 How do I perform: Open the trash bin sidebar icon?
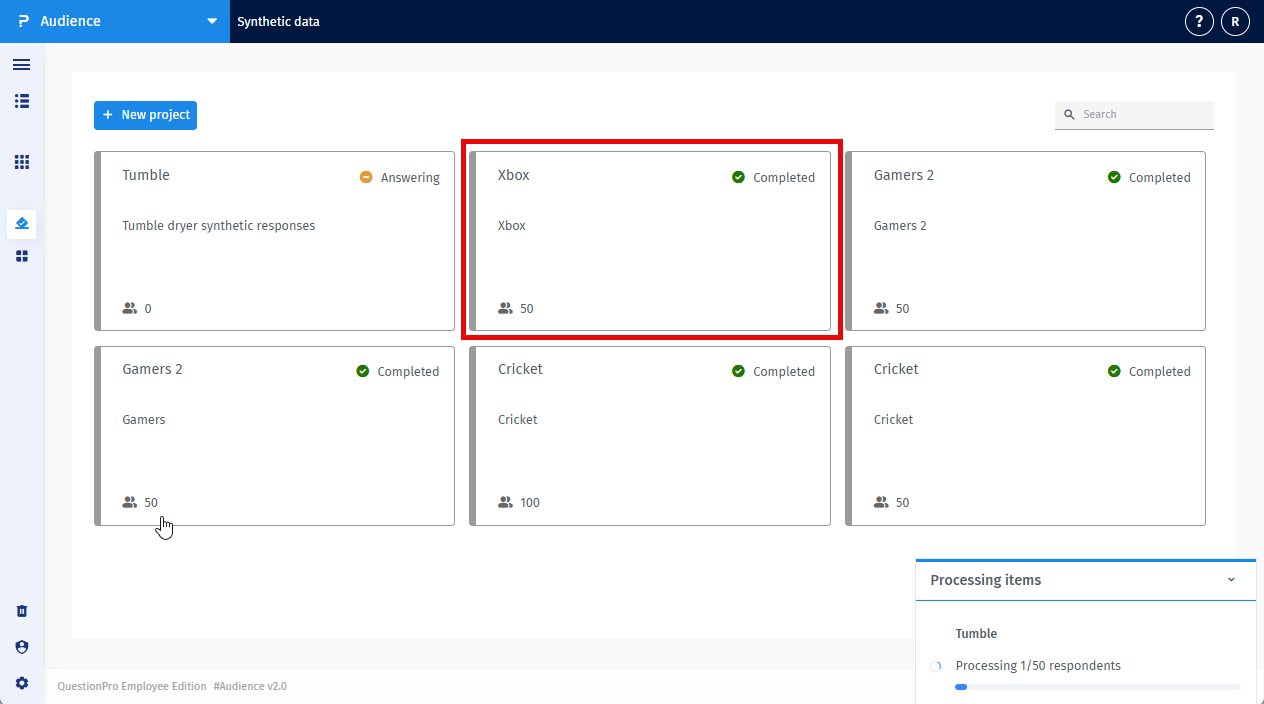[x=21, y=611]
